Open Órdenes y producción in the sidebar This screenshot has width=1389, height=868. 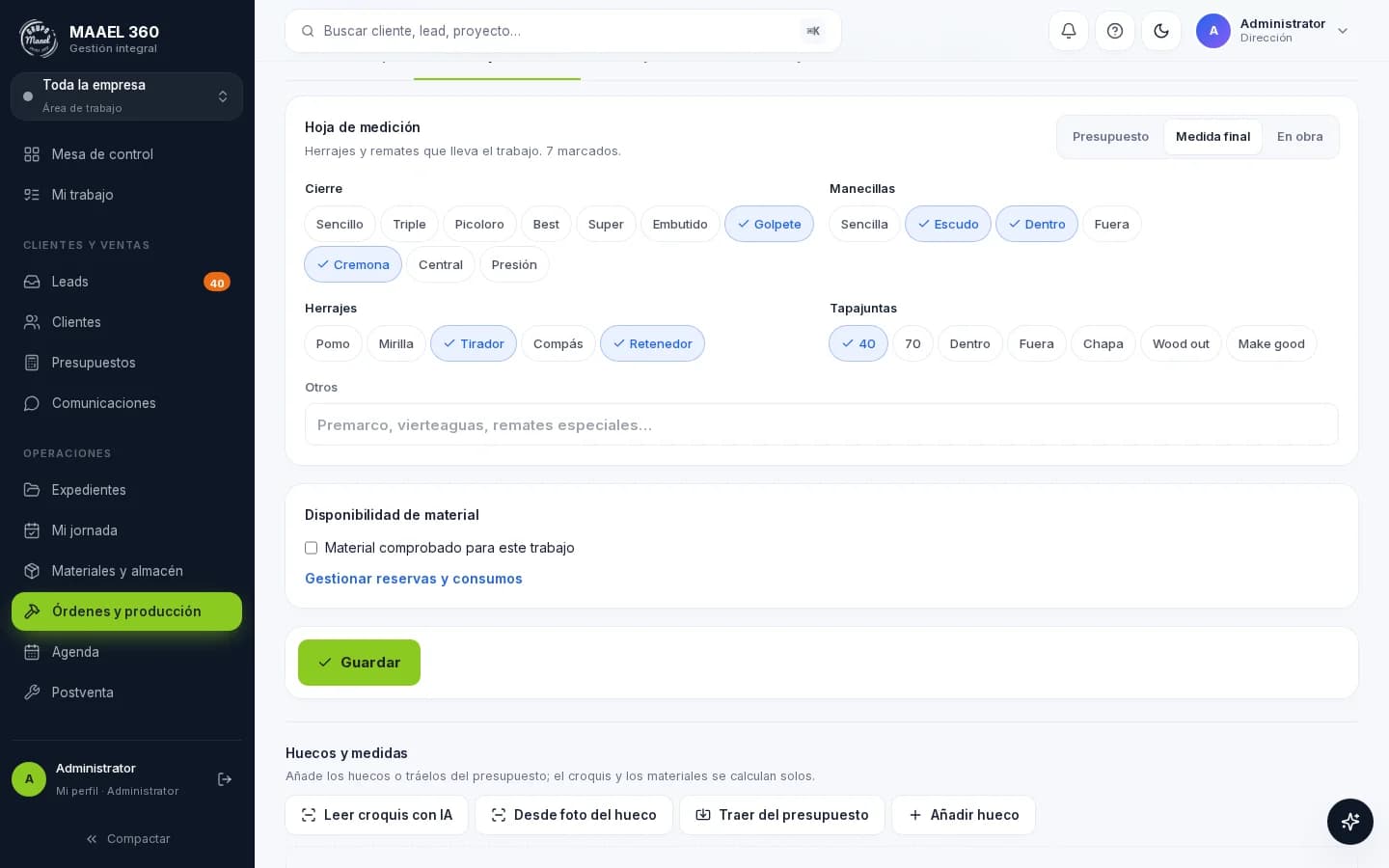point(126,611)
